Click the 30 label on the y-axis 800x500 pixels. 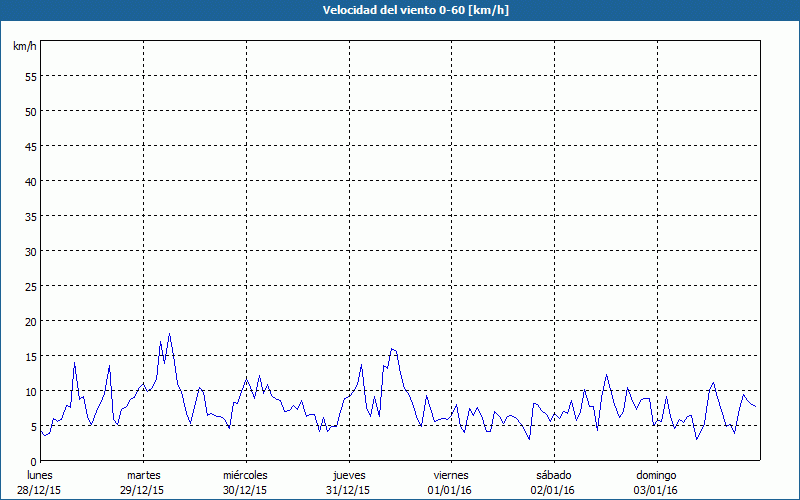tap(30, 251)
